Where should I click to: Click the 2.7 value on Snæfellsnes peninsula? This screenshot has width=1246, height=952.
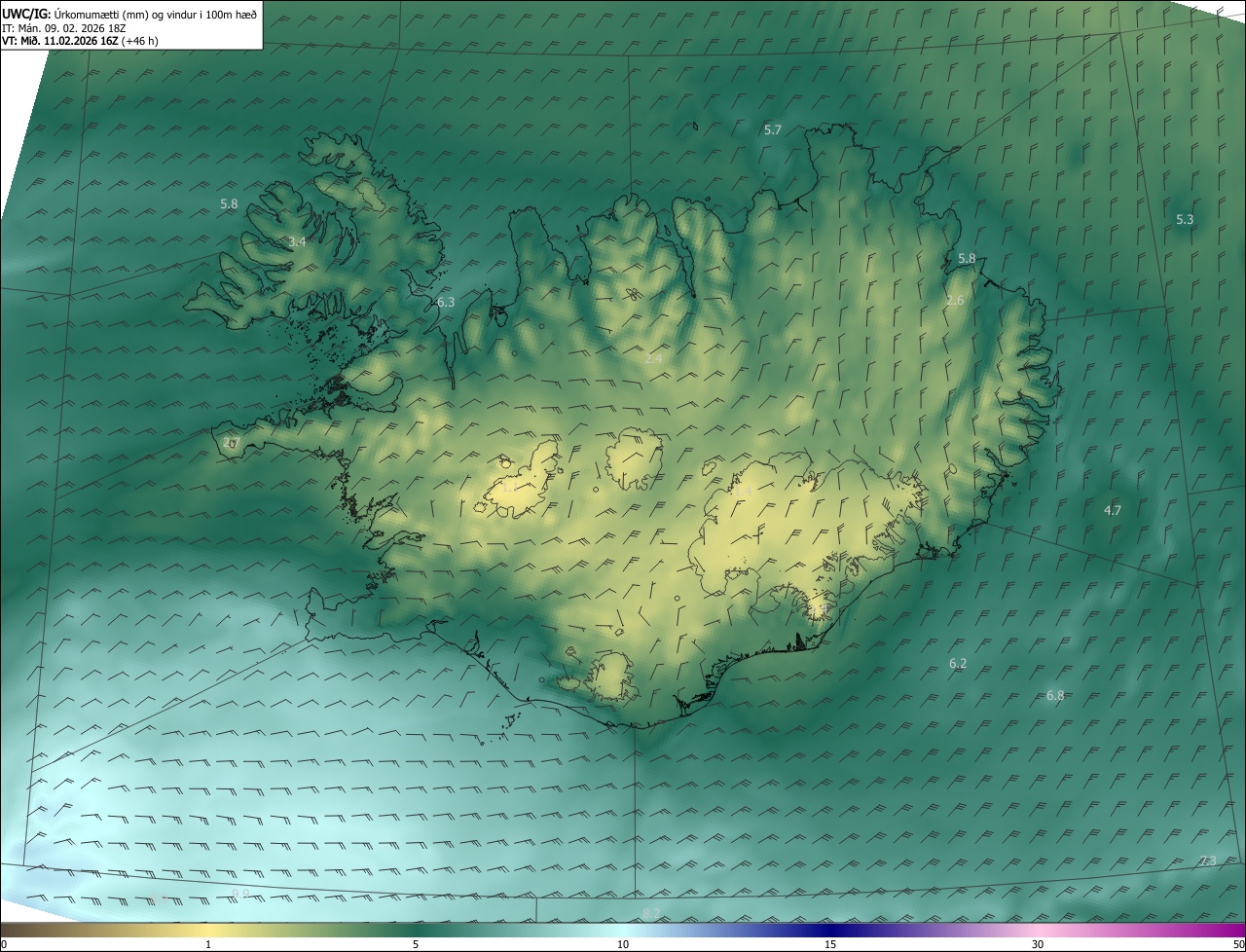(230, 443)
